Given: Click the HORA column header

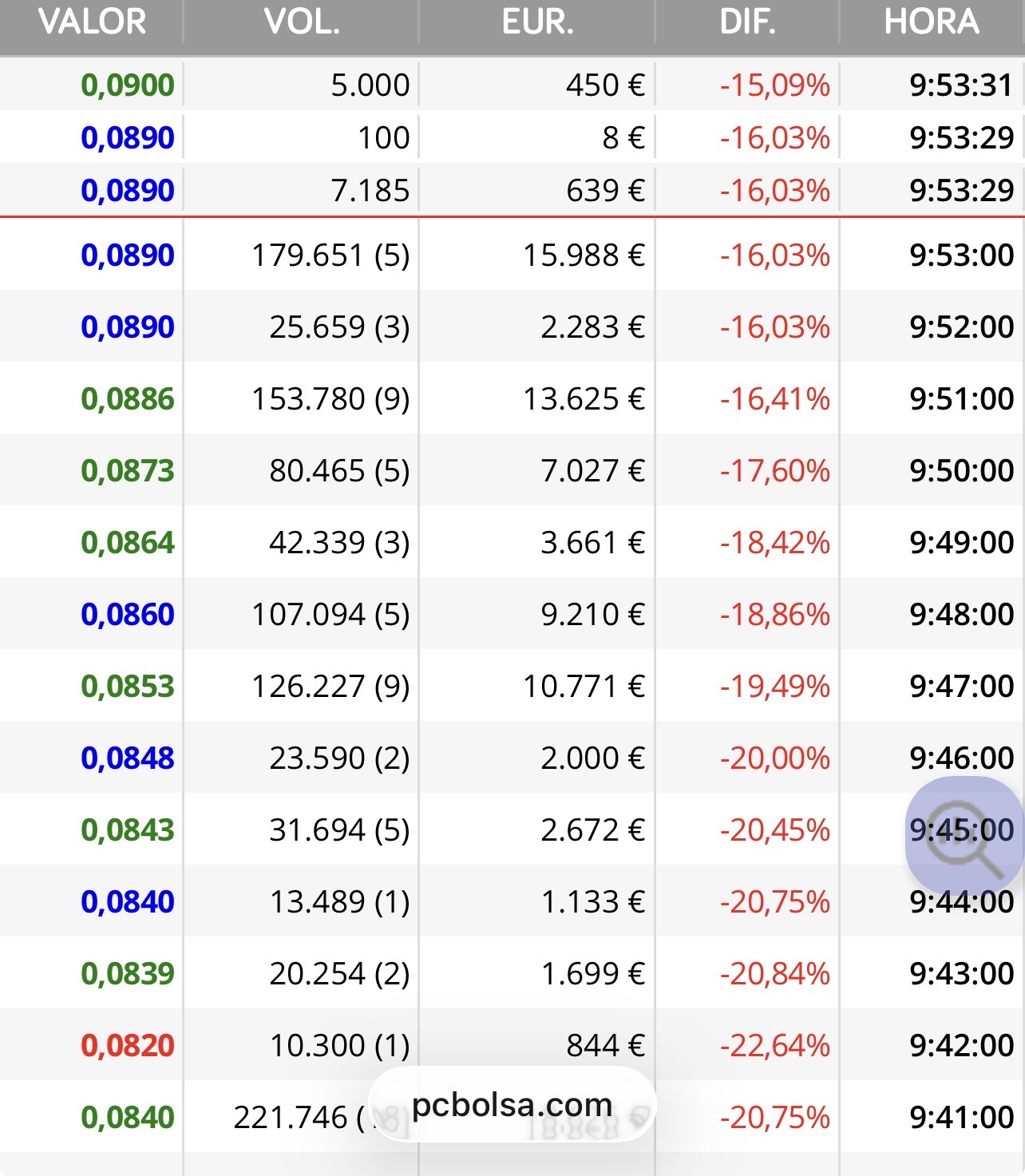Looking at the screenshot, I should (931, 22).
